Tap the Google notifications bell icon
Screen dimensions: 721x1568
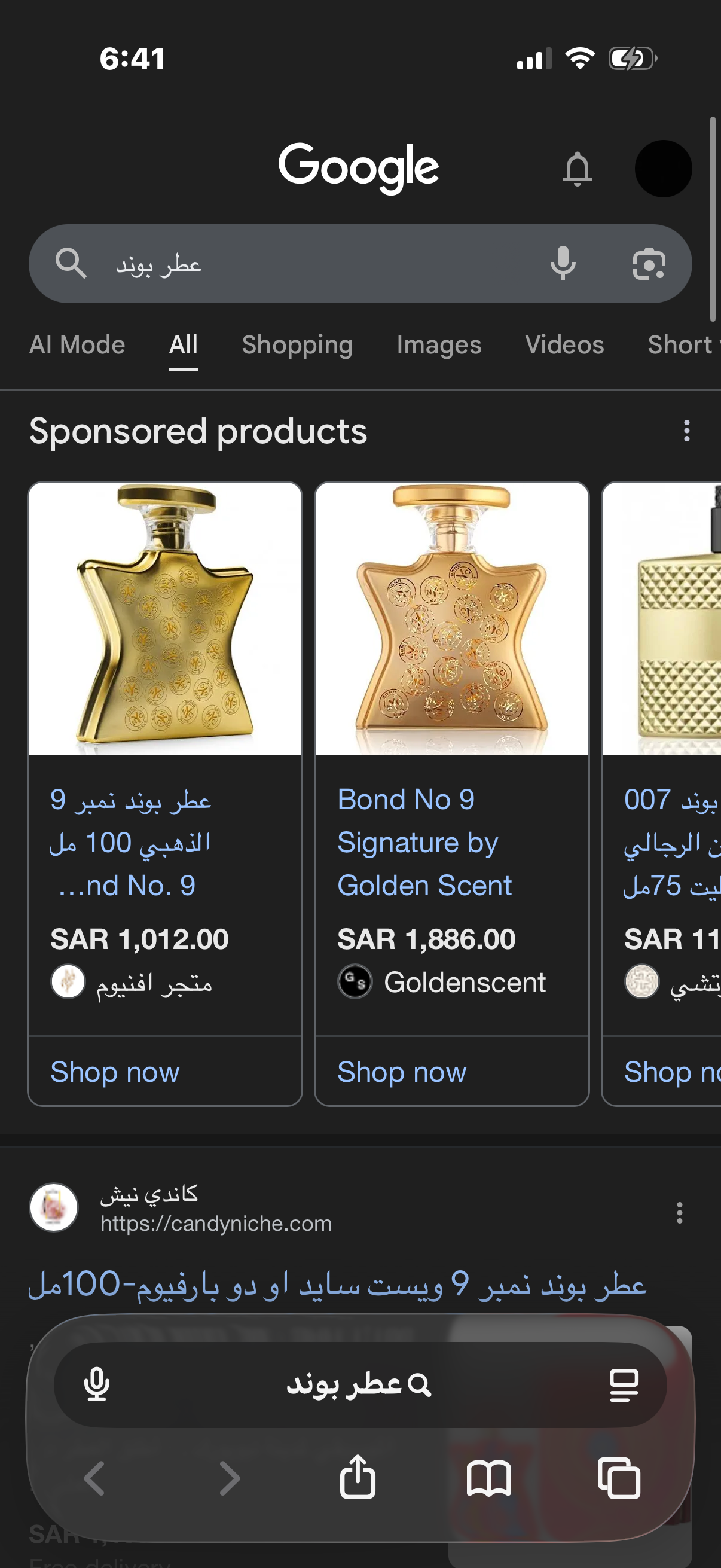pos(577,169)
